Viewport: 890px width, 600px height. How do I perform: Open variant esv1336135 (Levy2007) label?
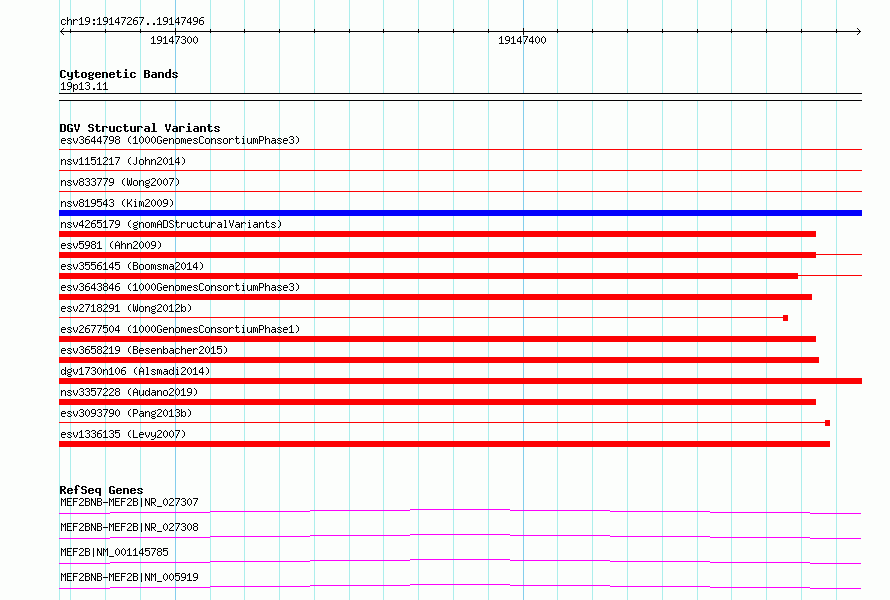click(x=123, y=434)
